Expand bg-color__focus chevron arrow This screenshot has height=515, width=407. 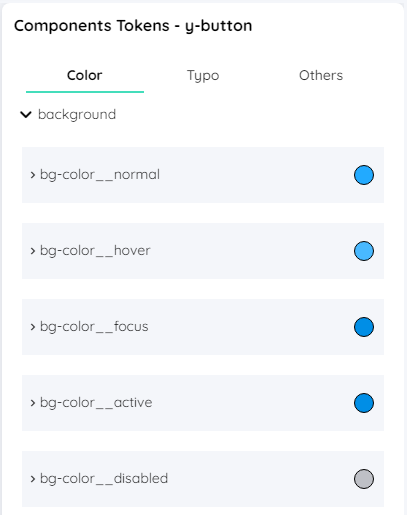tap(33, 327)
